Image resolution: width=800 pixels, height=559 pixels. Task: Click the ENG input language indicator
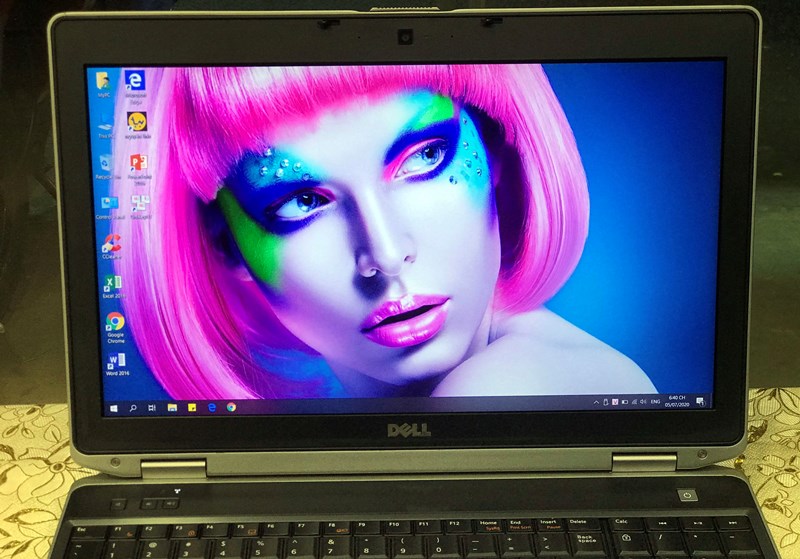656,402
